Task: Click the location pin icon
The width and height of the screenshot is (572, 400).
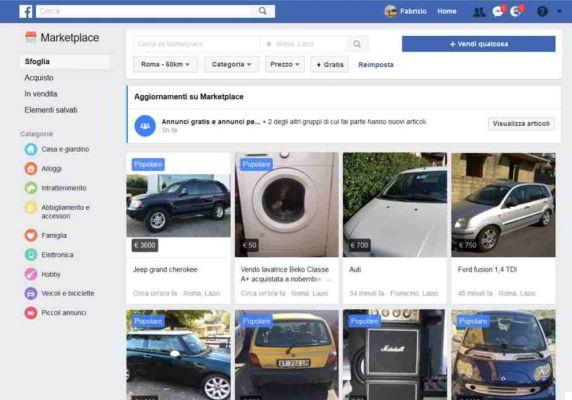Action: coord(269,44)
